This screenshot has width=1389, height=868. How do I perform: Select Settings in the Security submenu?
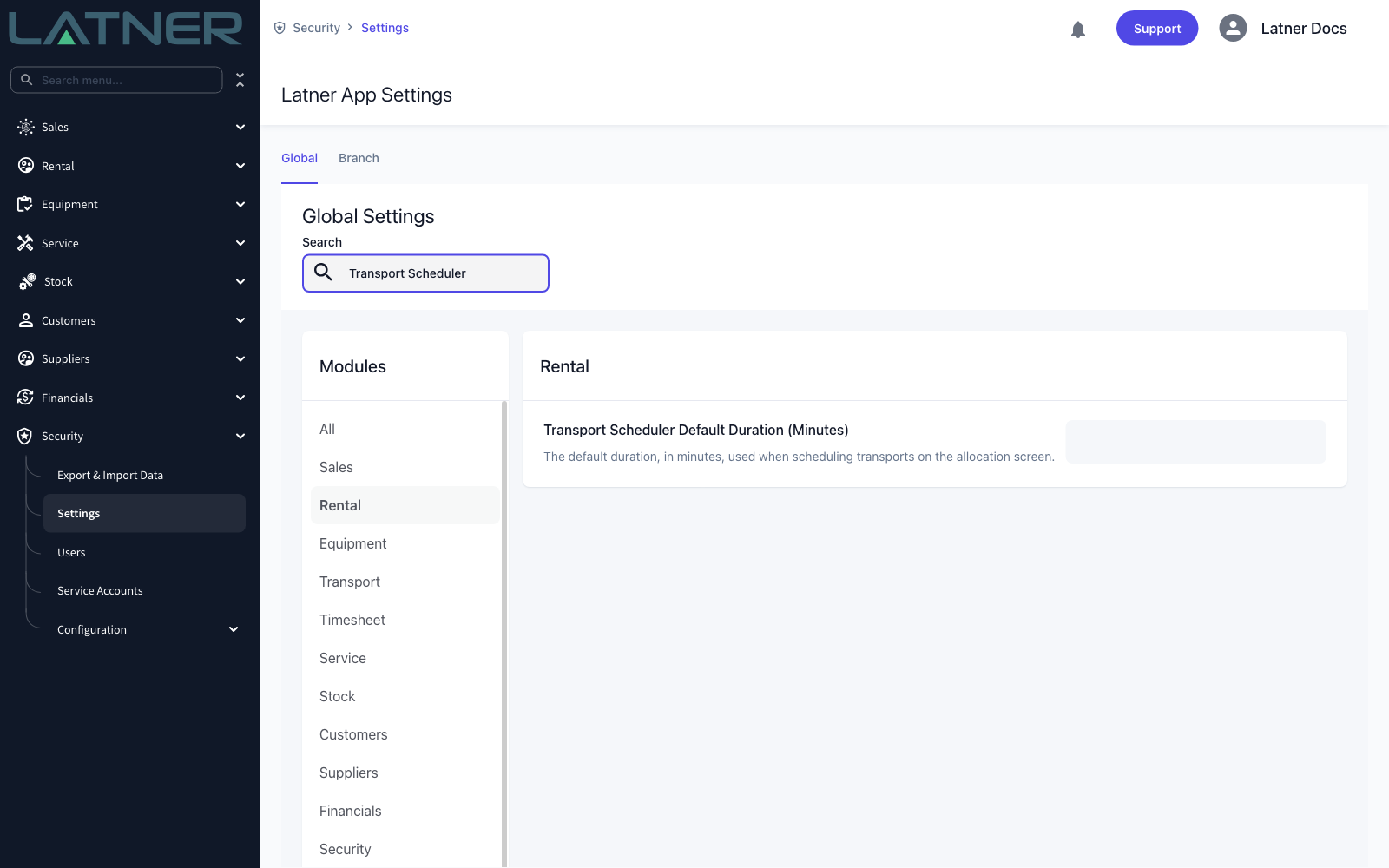pyautogui.click(x=144, y=513)
